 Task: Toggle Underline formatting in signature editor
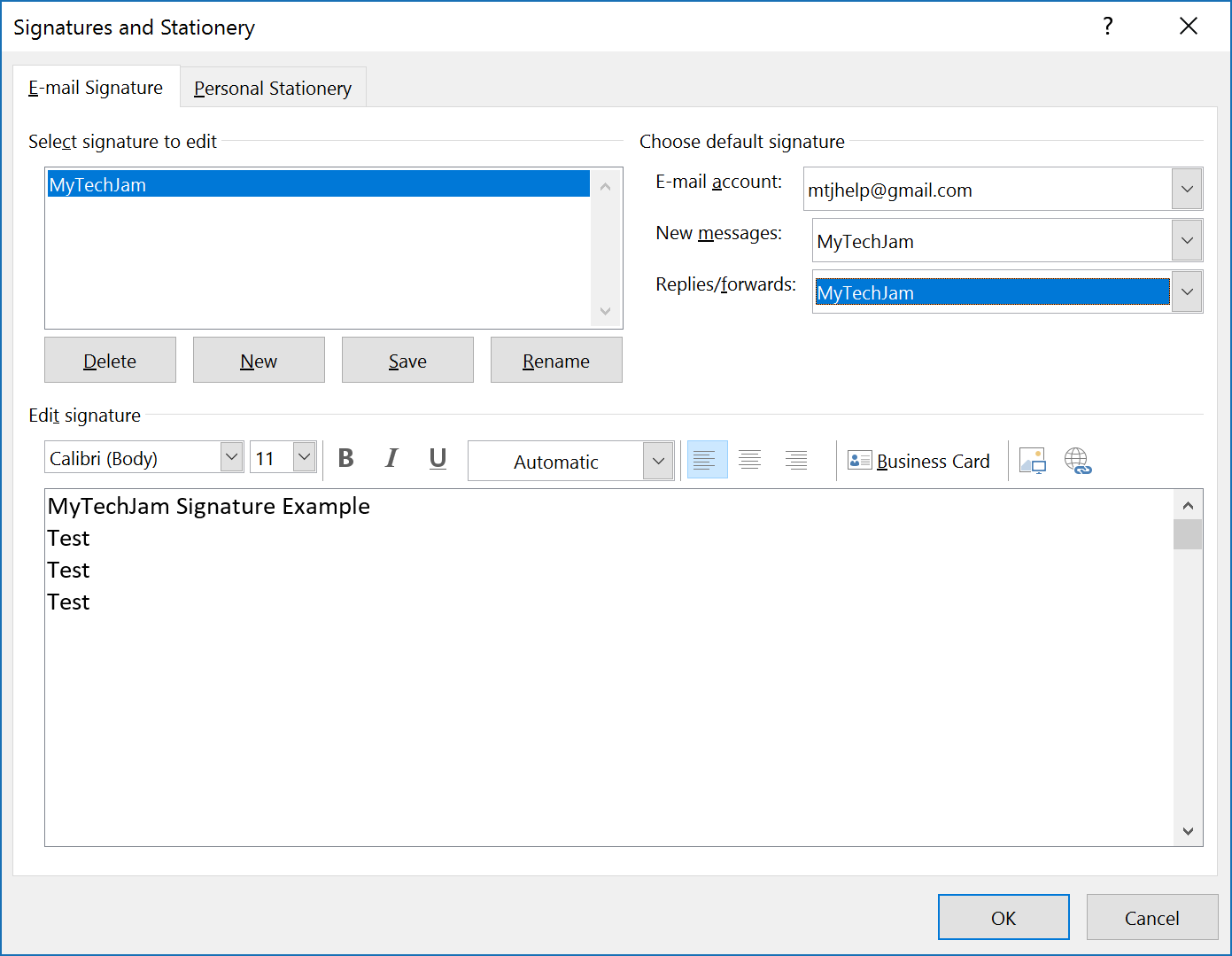(x=438, y=459)
